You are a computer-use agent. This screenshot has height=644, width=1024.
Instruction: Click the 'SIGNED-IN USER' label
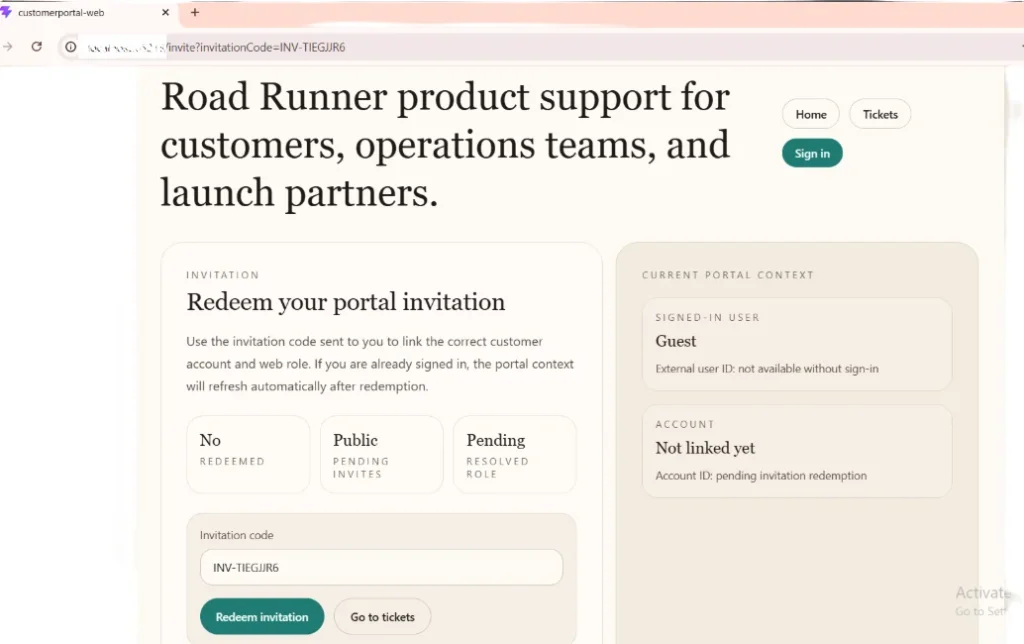pos(707,317)
